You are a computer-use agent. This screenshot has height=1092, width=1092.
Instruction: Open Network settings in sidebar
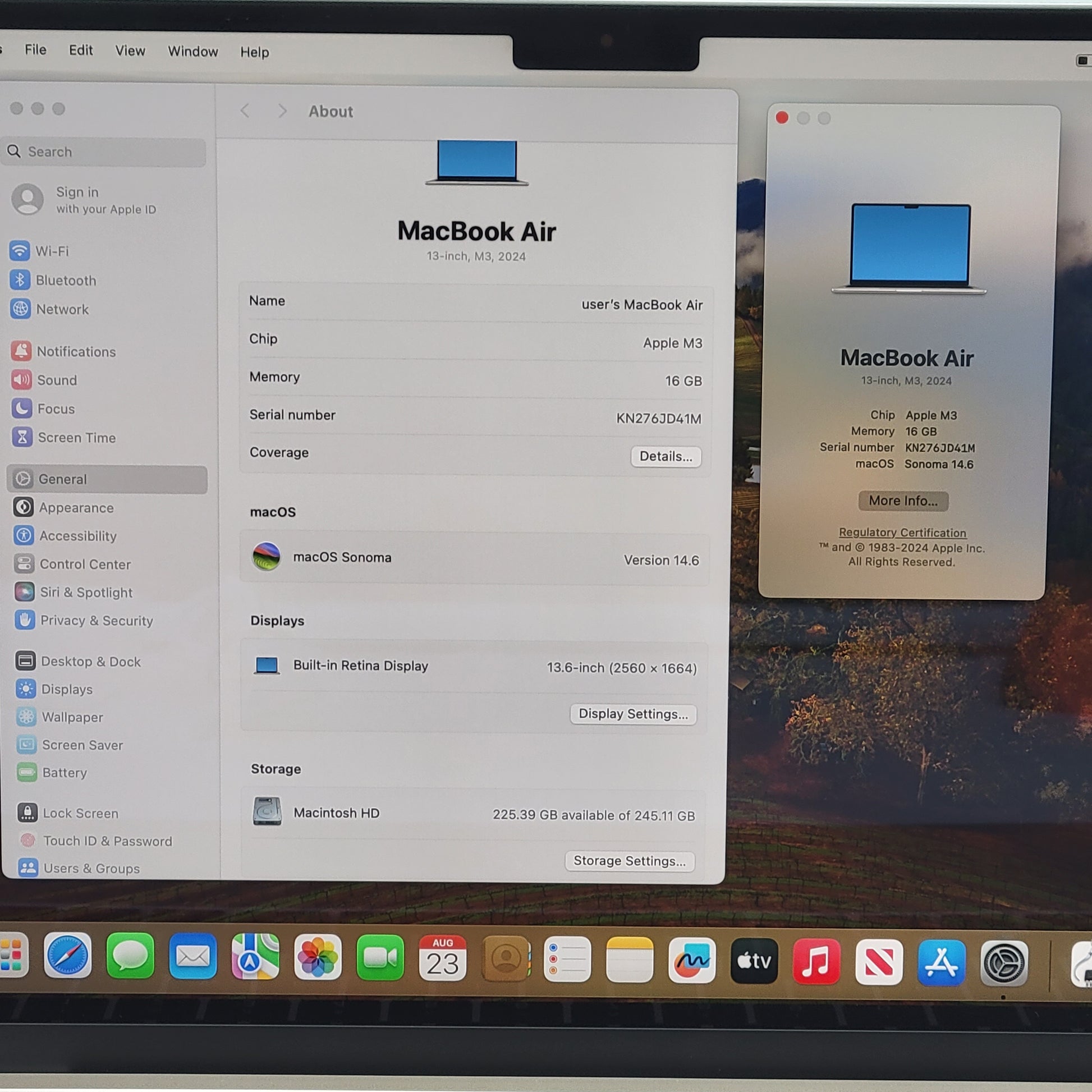50,309
